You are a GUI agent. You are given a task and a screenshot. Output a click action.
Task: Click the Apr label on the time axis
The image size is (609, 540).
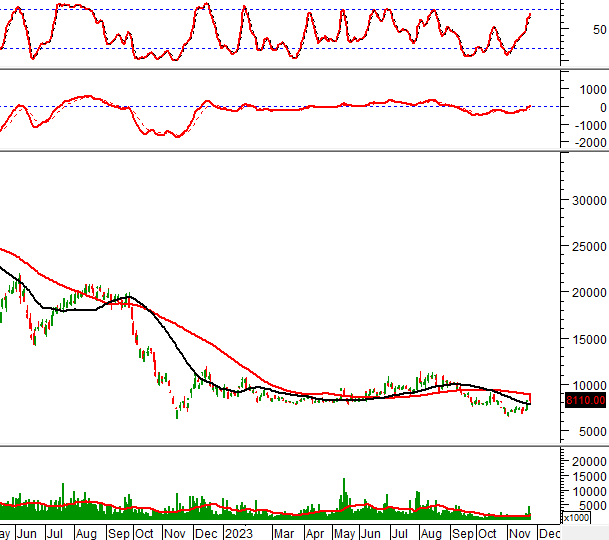click(x=313, y=534)
